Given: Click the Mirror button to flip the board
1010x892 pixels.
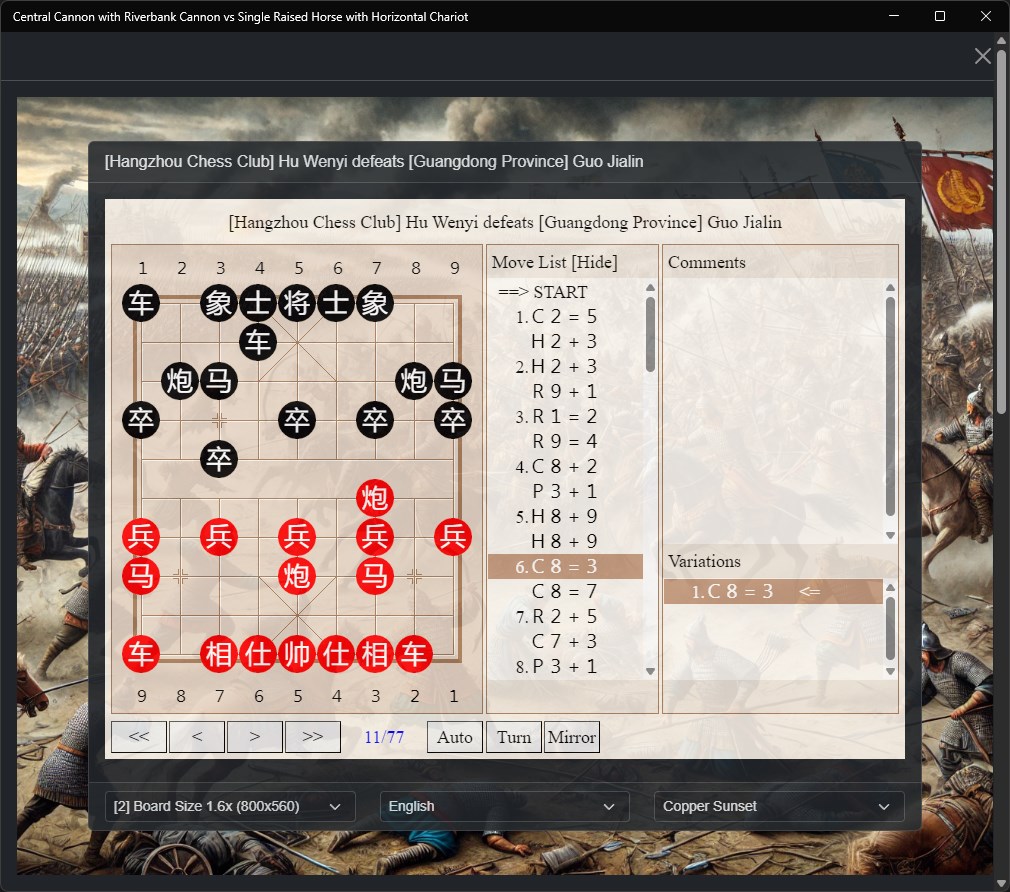Looking at the screenshot, I should [572, 737].
